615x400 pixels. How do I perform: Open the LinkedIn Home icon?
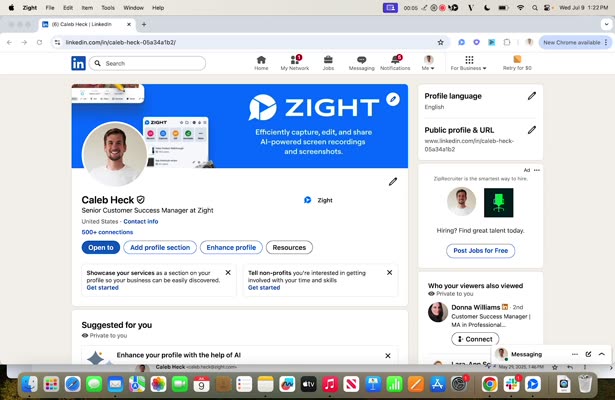coord(261,63)
